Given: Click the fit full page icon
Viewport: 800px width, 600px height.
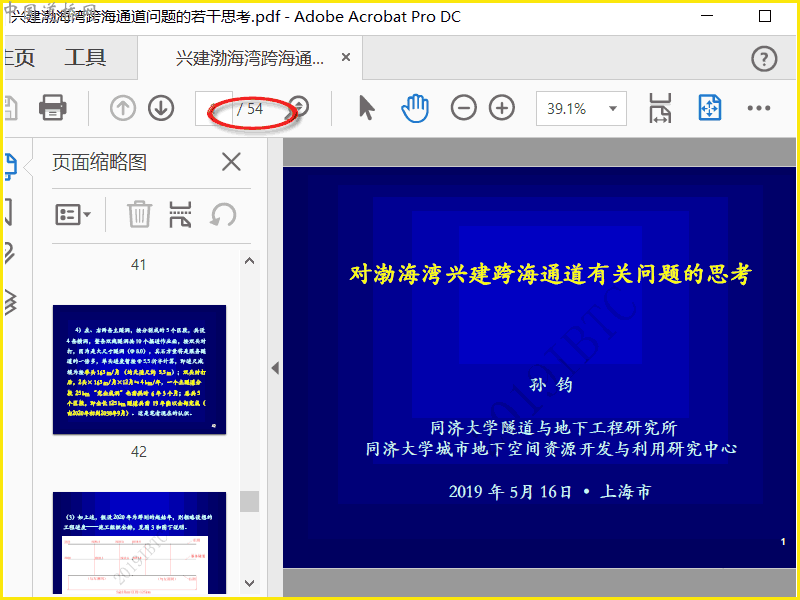Looking at the screenshot, I should pos(710,108).
